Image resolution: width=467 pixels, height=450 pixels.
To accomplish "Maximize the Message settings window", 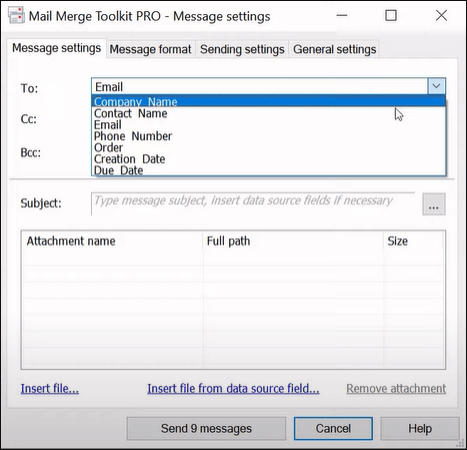I will [391, 15].
